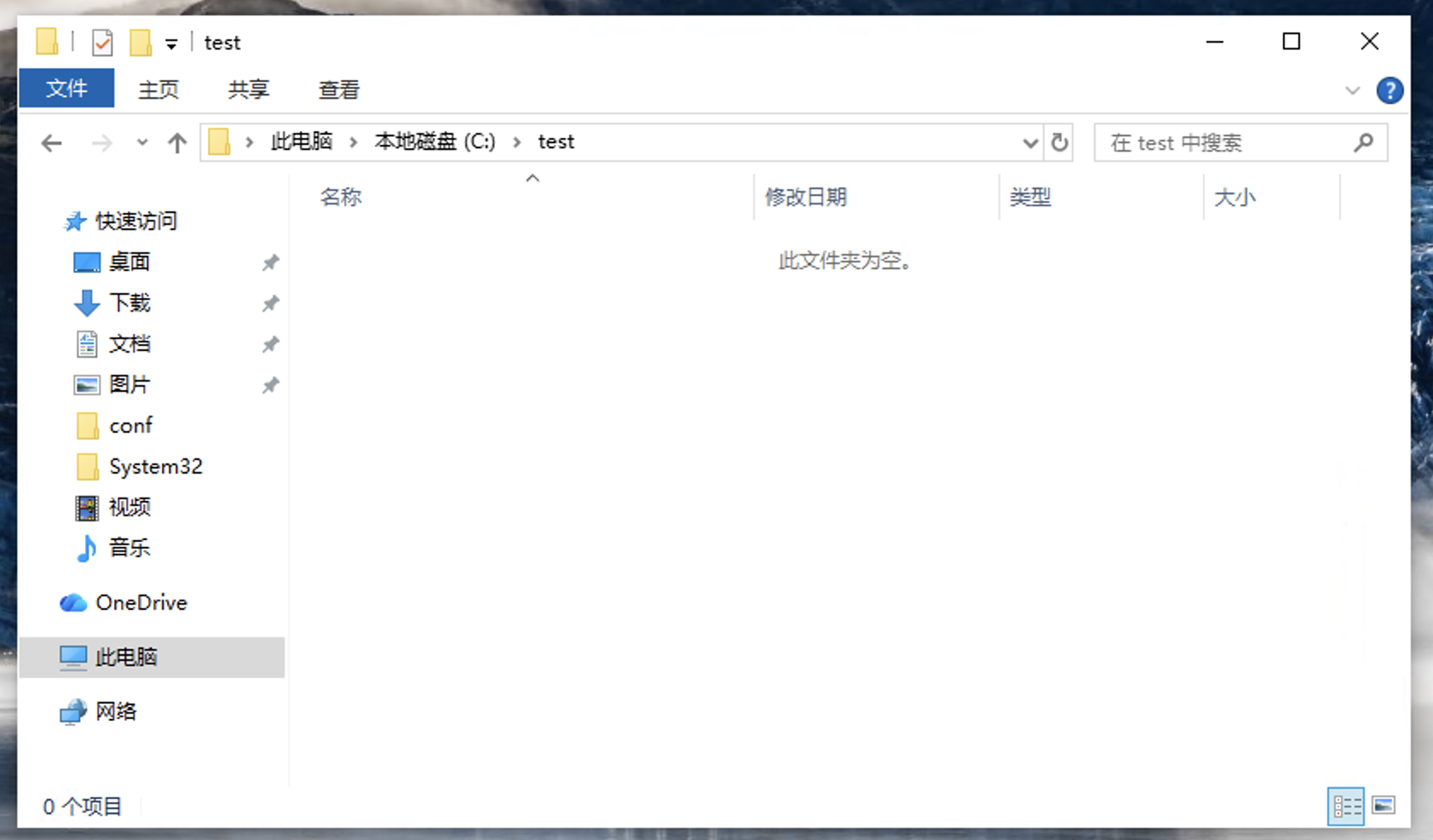This screenshot has width=1433, height=840.
Task: Open the Help question mark icon
Action: [x=1389, y=90]
